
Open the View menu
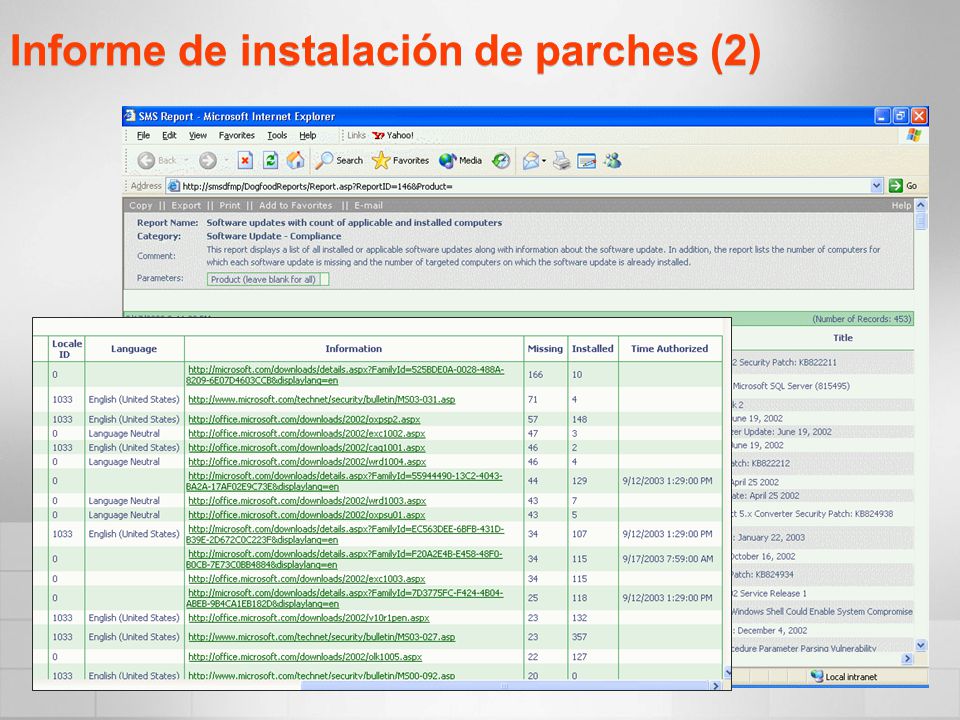tap(198, 135)
